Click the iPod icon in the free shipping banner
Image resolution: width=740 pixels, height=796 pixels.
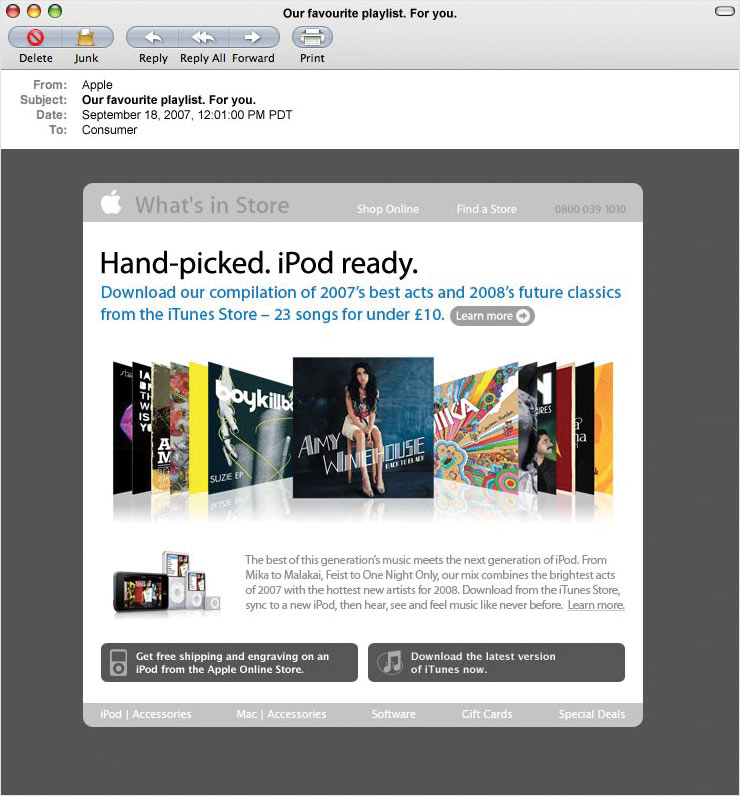click(x=118, y=662)
